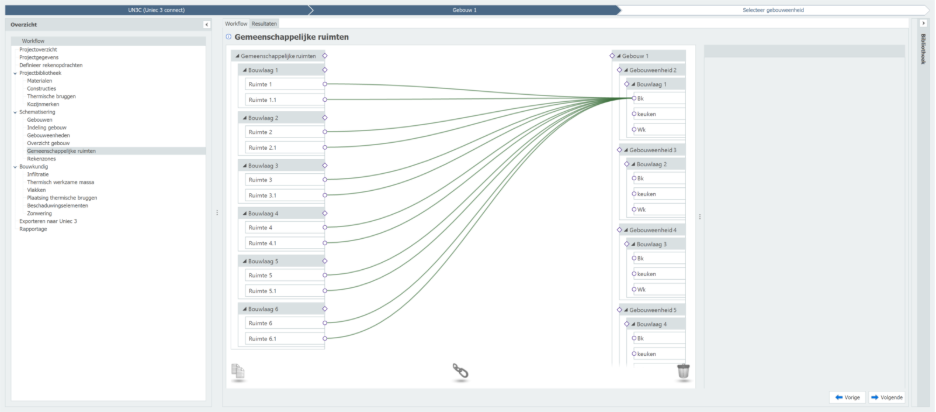Select the keuken port under Gebouweenheid 2
The height and width of the screenshot is (412, 936).
(x=634, y=114)
